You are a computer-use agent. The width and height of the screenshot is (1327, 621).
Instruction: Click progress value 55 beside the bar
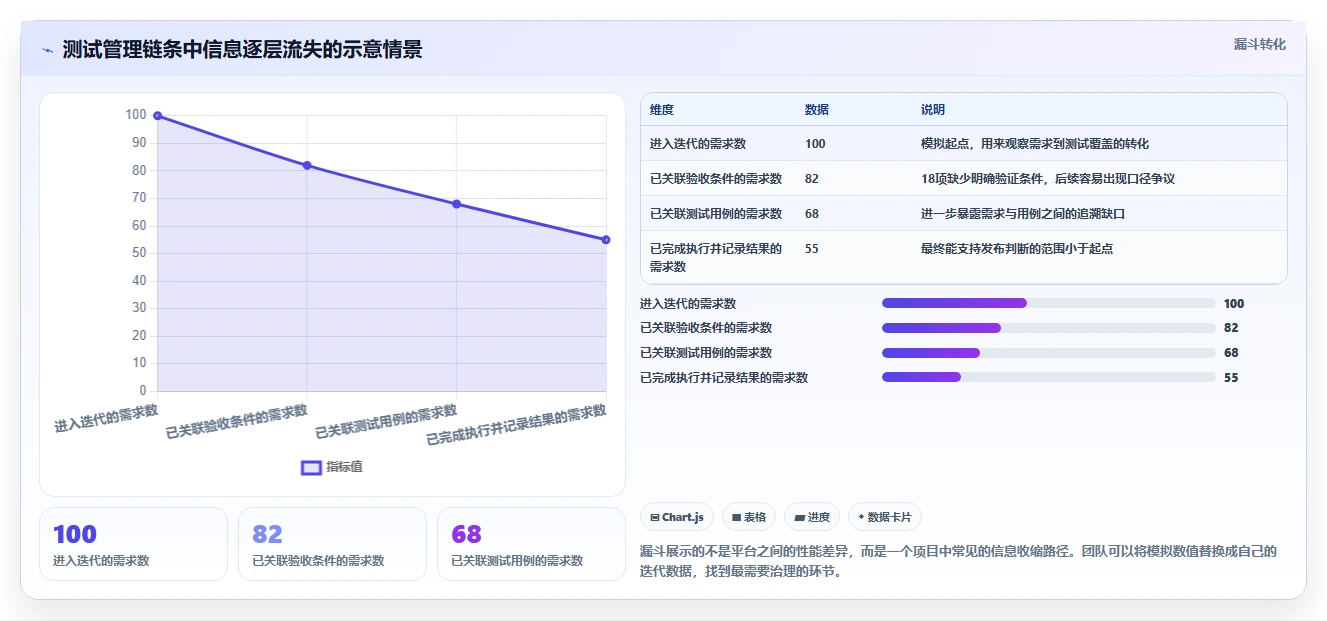pos(1231,378)
